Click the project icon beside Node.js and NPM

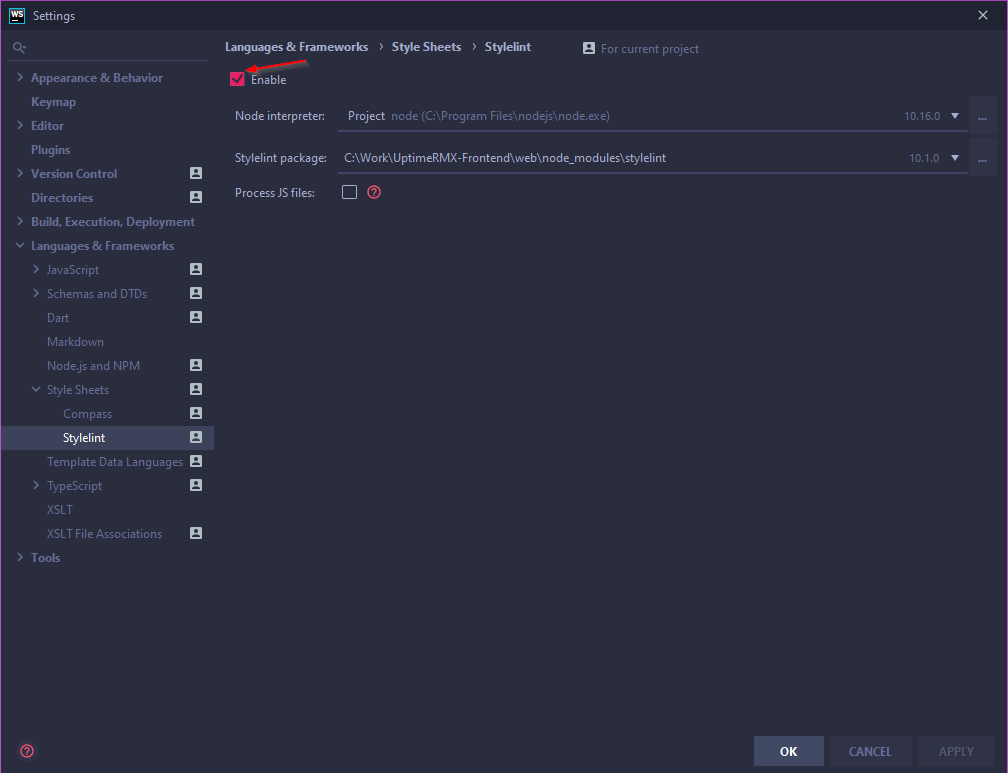tap(196, 365)
